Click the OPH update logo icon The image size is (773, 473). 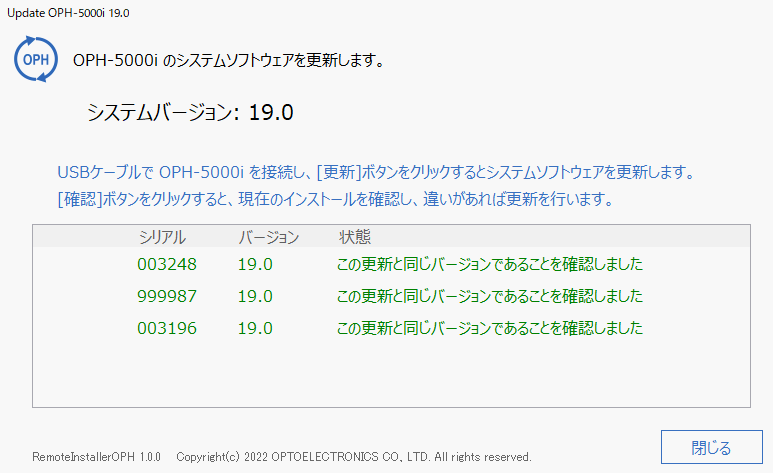point(36,59)
